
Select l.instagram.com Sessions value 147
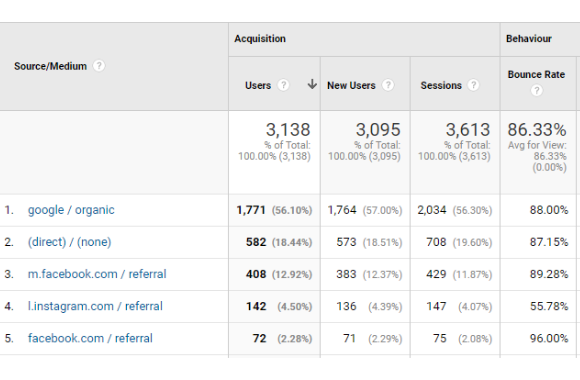pyautogui.click(x=436, y=306)
